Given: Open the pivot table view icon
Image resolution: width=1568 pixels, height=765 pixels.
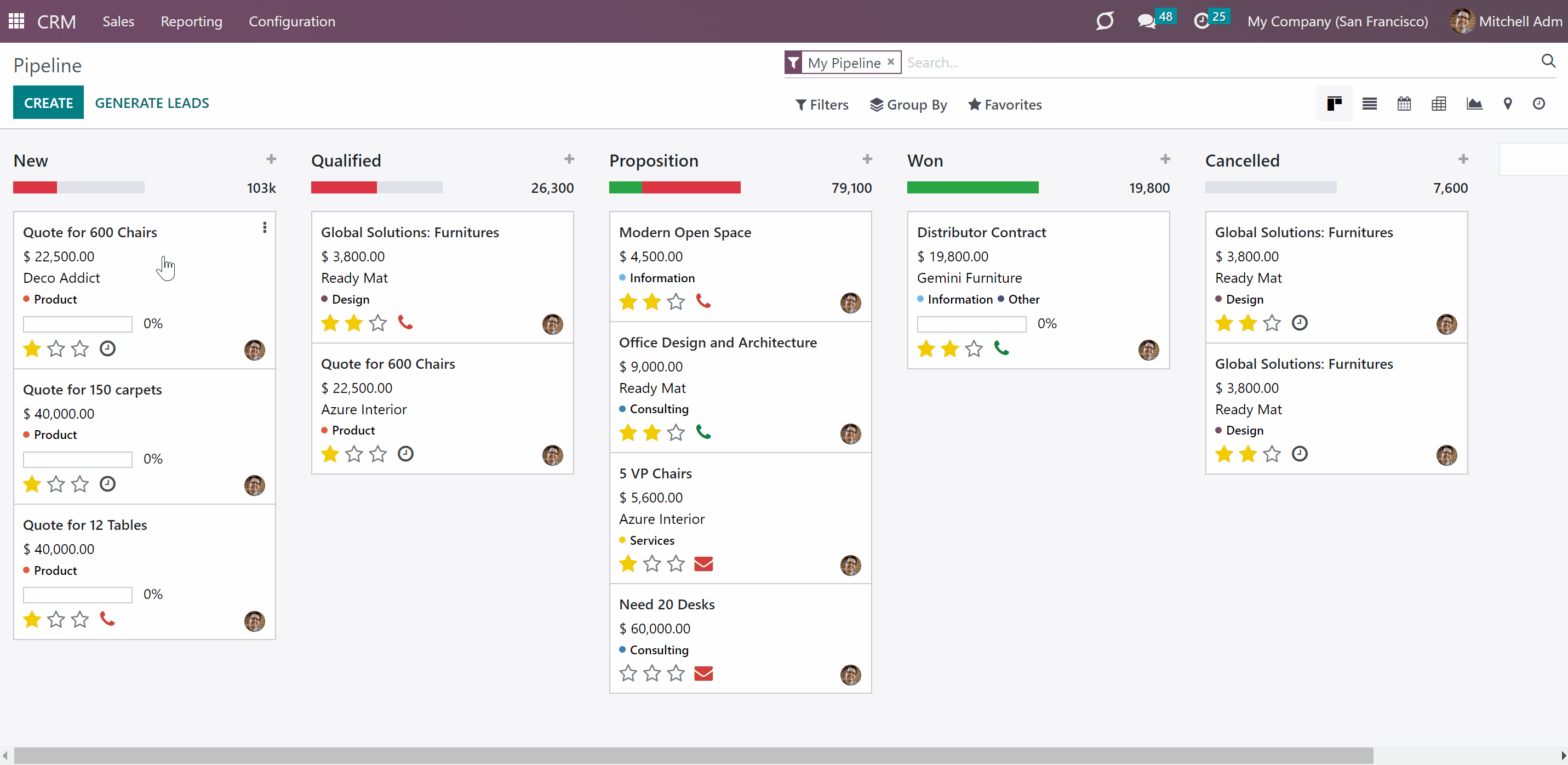Looking at the screenshot, I should coord(1439,104).
